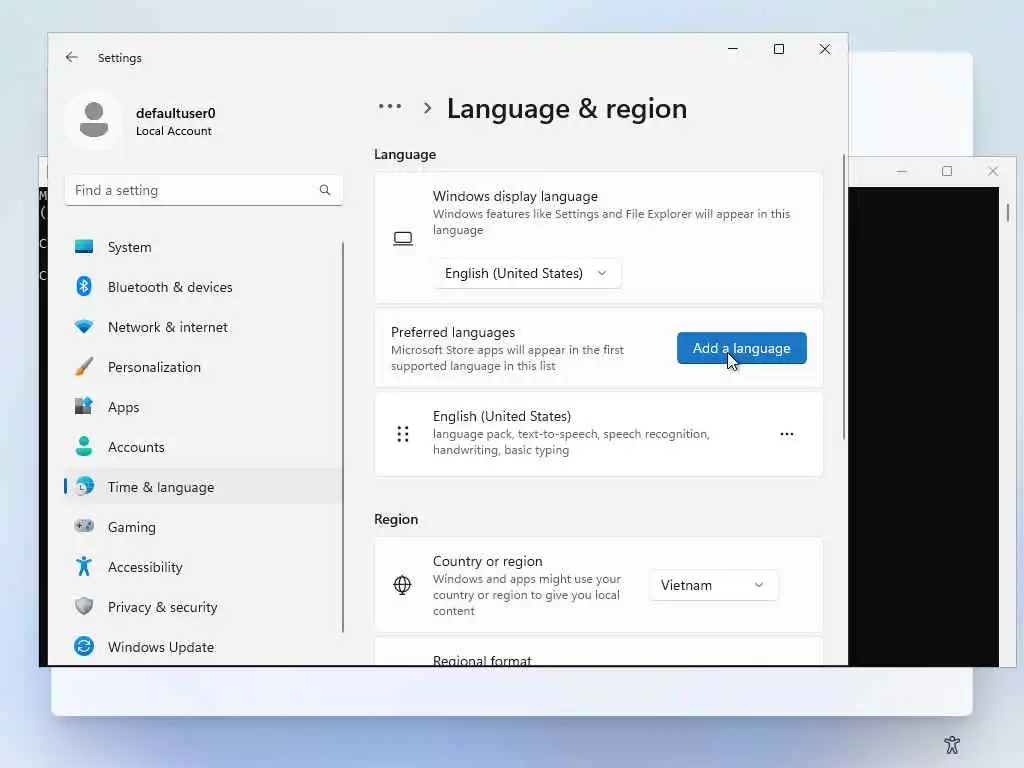Click the breadcrumb ellipsis before Language & region

(390, 106)
